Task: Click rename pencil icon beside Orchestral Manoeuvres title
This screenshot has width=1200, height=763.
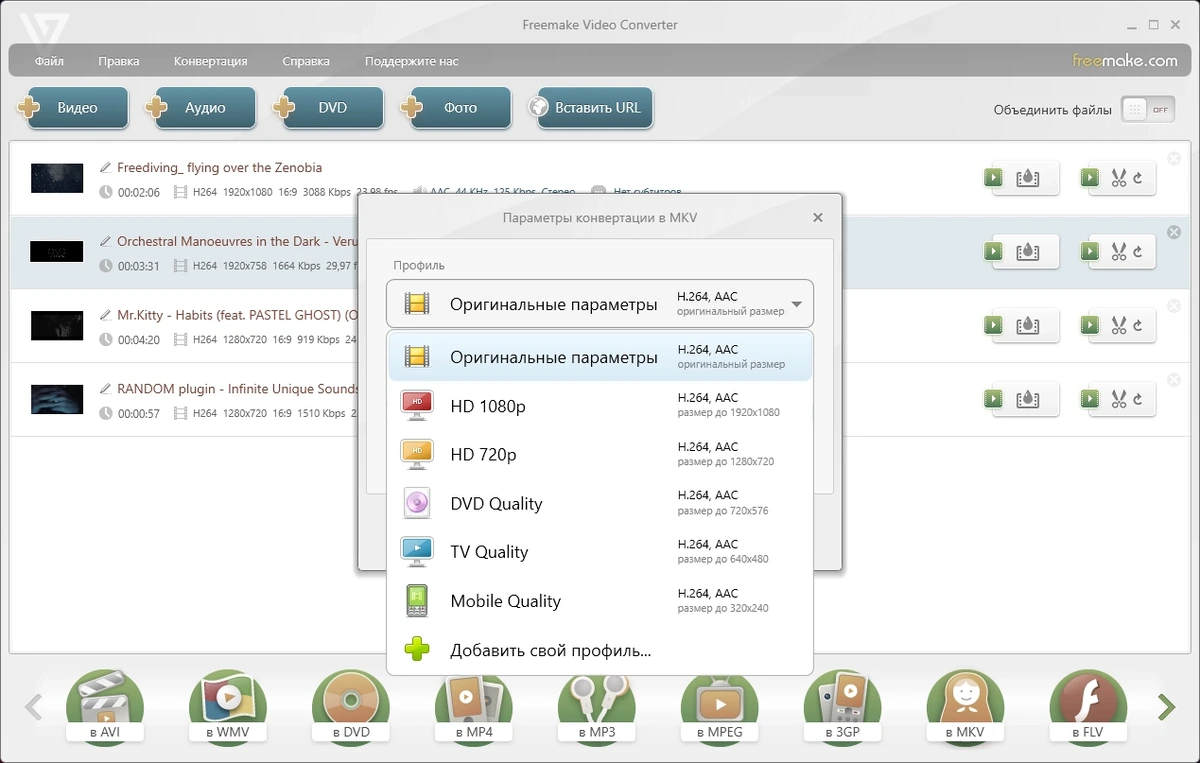Action: [106, 241]
